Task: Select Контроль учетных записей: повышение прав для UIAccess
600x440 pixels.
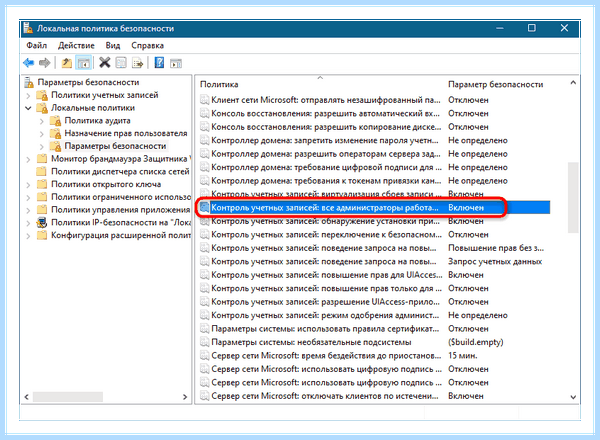Action: [x=326, y=275]
